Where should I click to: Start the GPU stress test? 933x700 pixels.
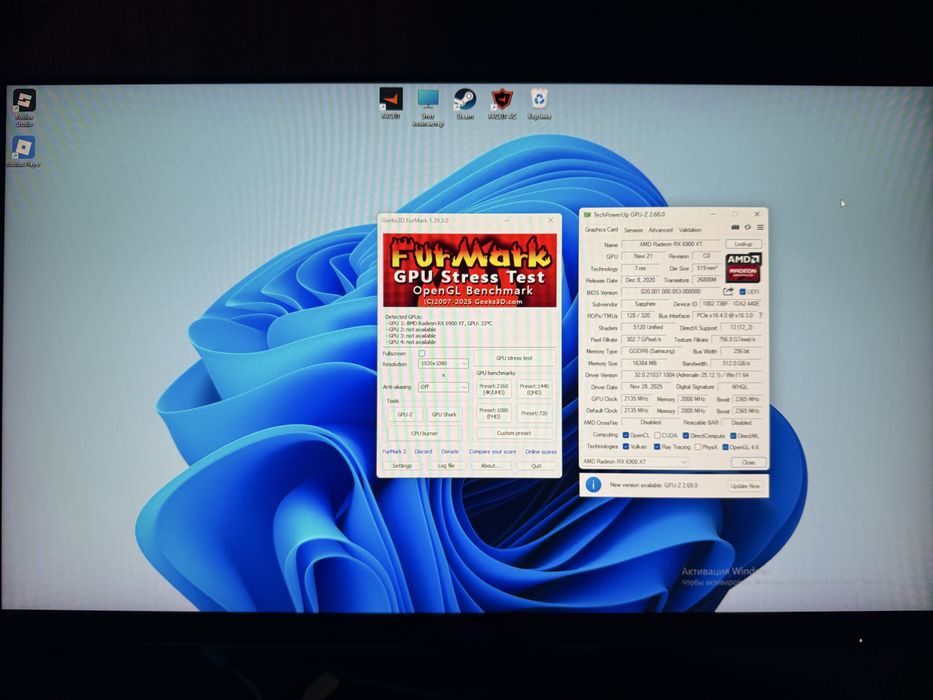[515, 358]
